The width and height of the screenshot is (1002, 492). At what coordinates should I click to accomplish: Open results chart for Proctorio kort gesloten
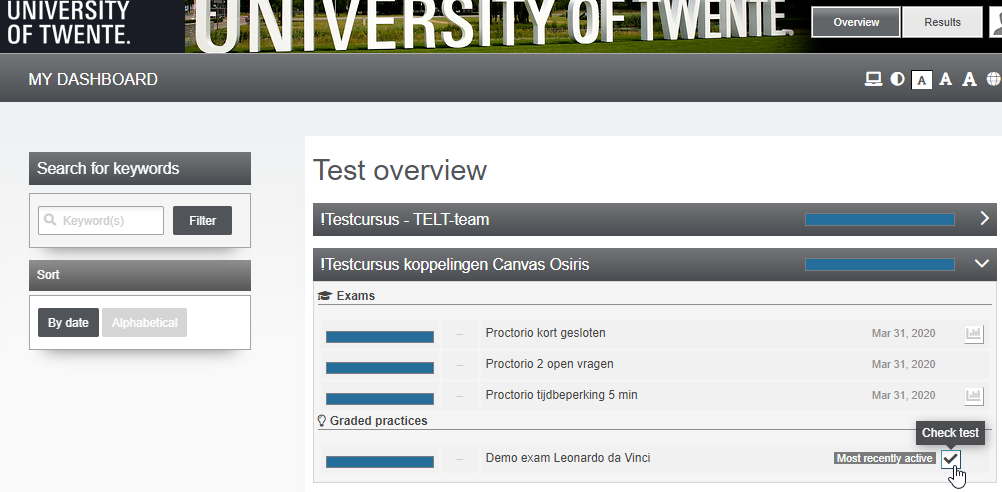[974, 334]
